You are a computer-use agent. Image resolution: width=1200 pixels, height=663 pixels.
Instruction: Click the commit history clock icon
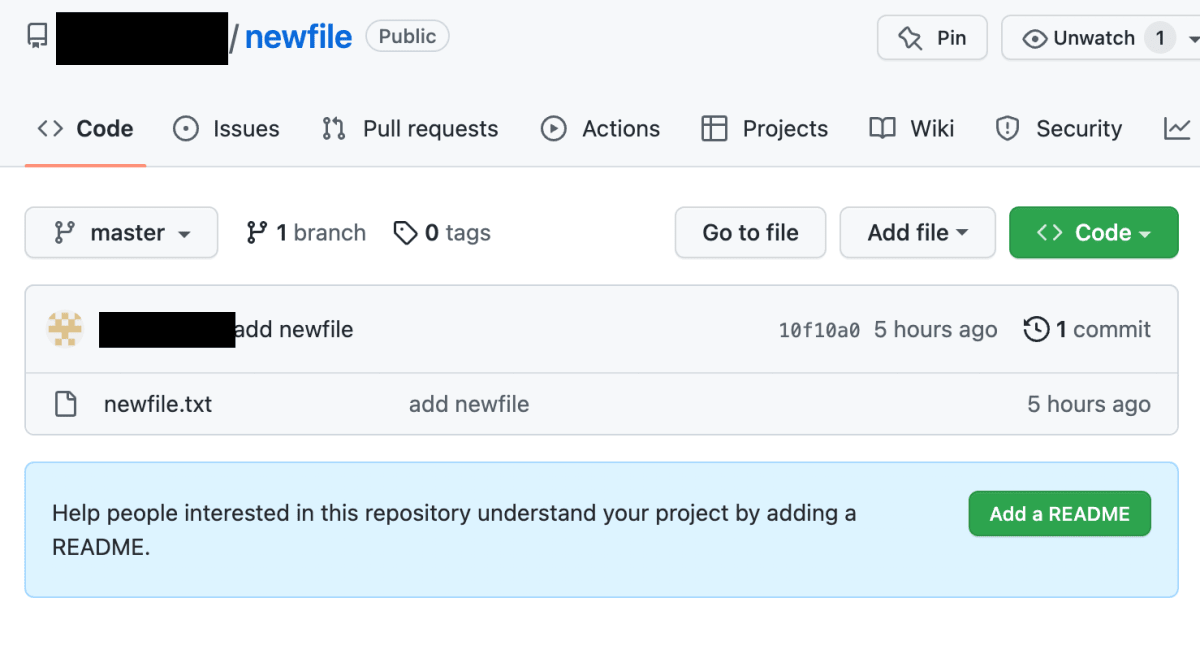pos(1037,329)
